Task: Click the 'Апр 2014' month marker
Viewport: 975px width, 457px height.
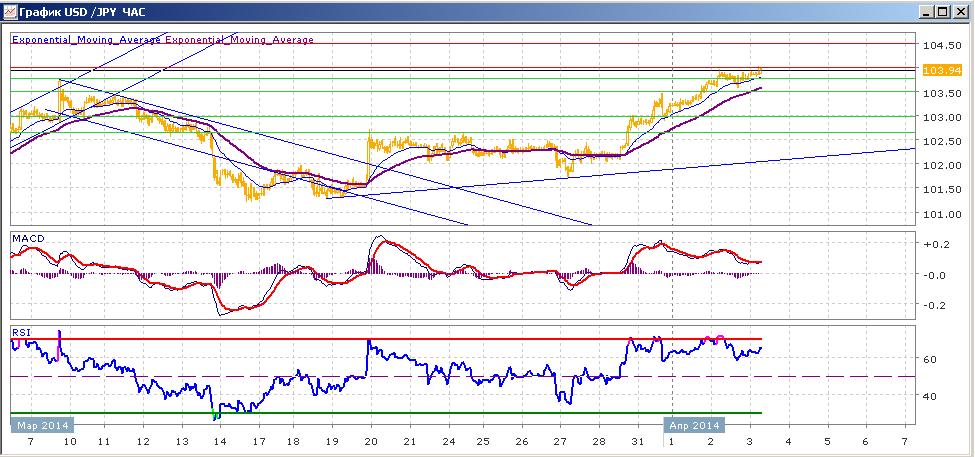Action: tap(695, 425)
